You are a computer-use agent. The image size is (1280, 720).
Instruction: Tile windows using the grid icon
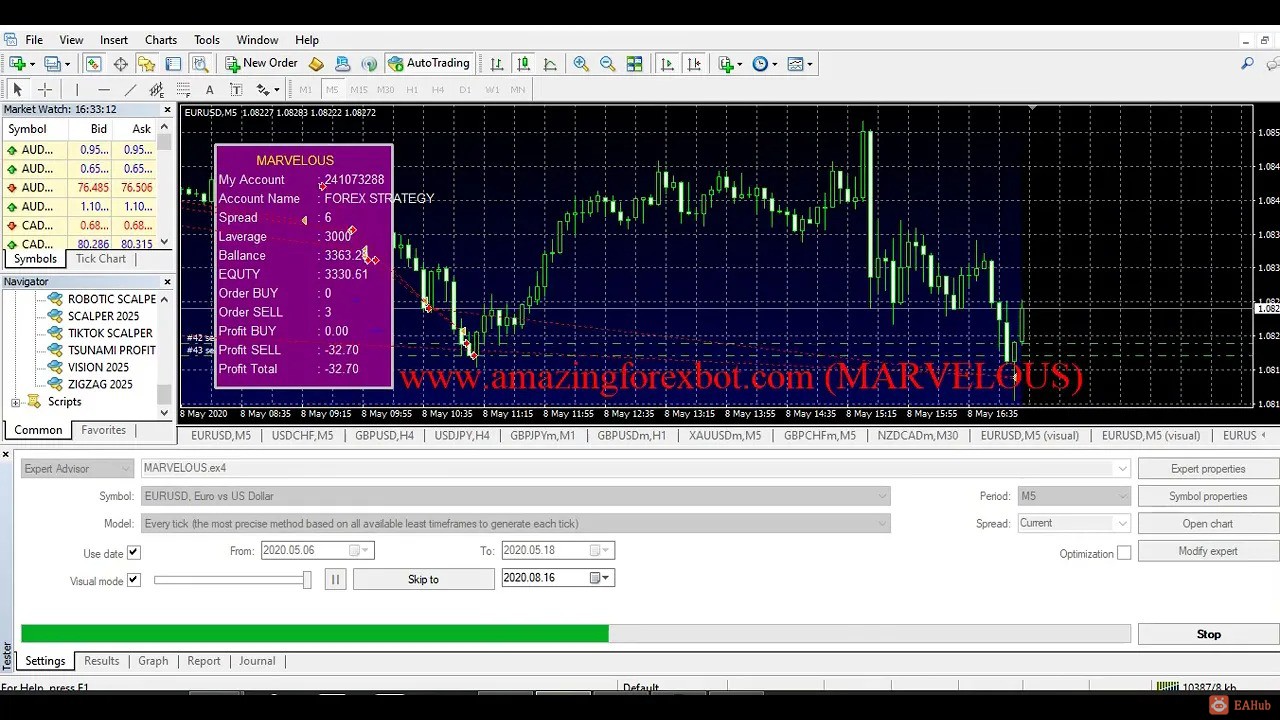pos(634,64)
